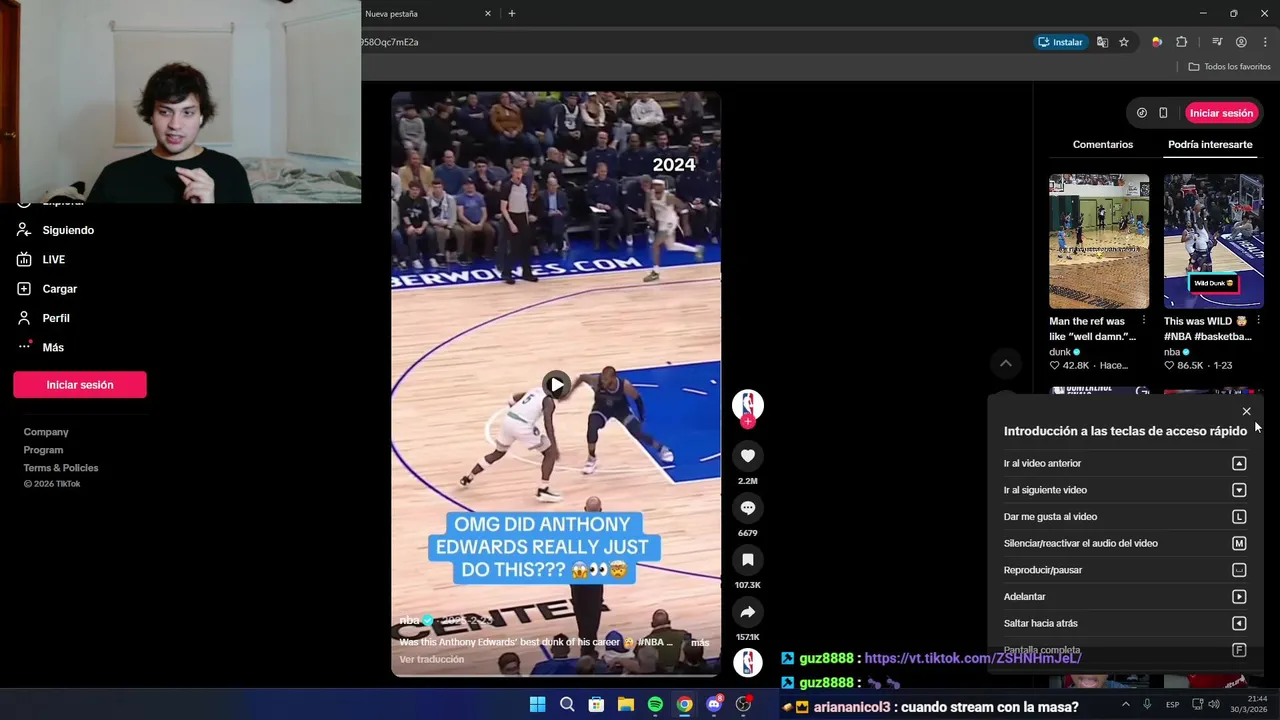Open the Company footer link
This screenshot has width=1280, height=720.
(x=46, y=432)
